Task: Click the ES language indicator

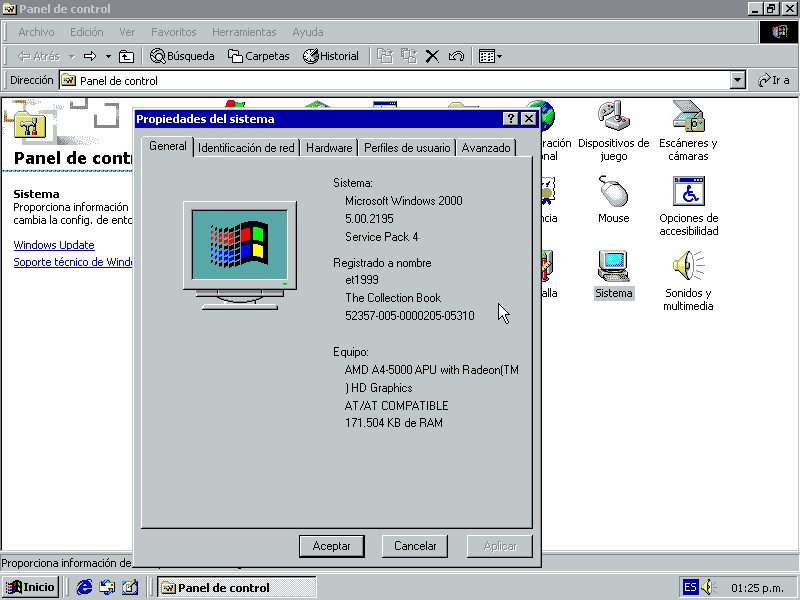Action: tap(690, 587)
